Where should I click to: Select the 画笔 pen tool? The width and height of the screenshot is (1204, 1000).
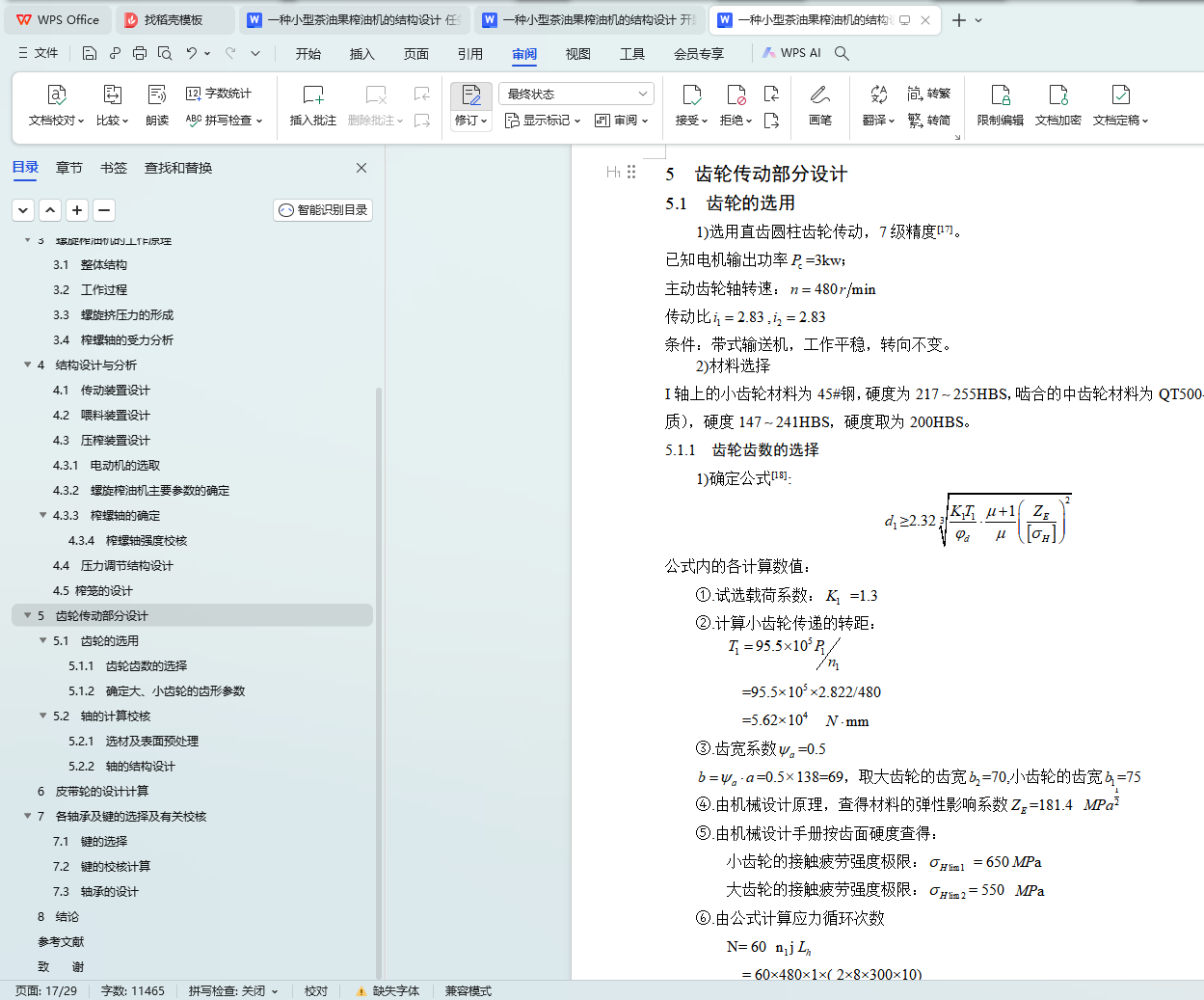point(820,106)
